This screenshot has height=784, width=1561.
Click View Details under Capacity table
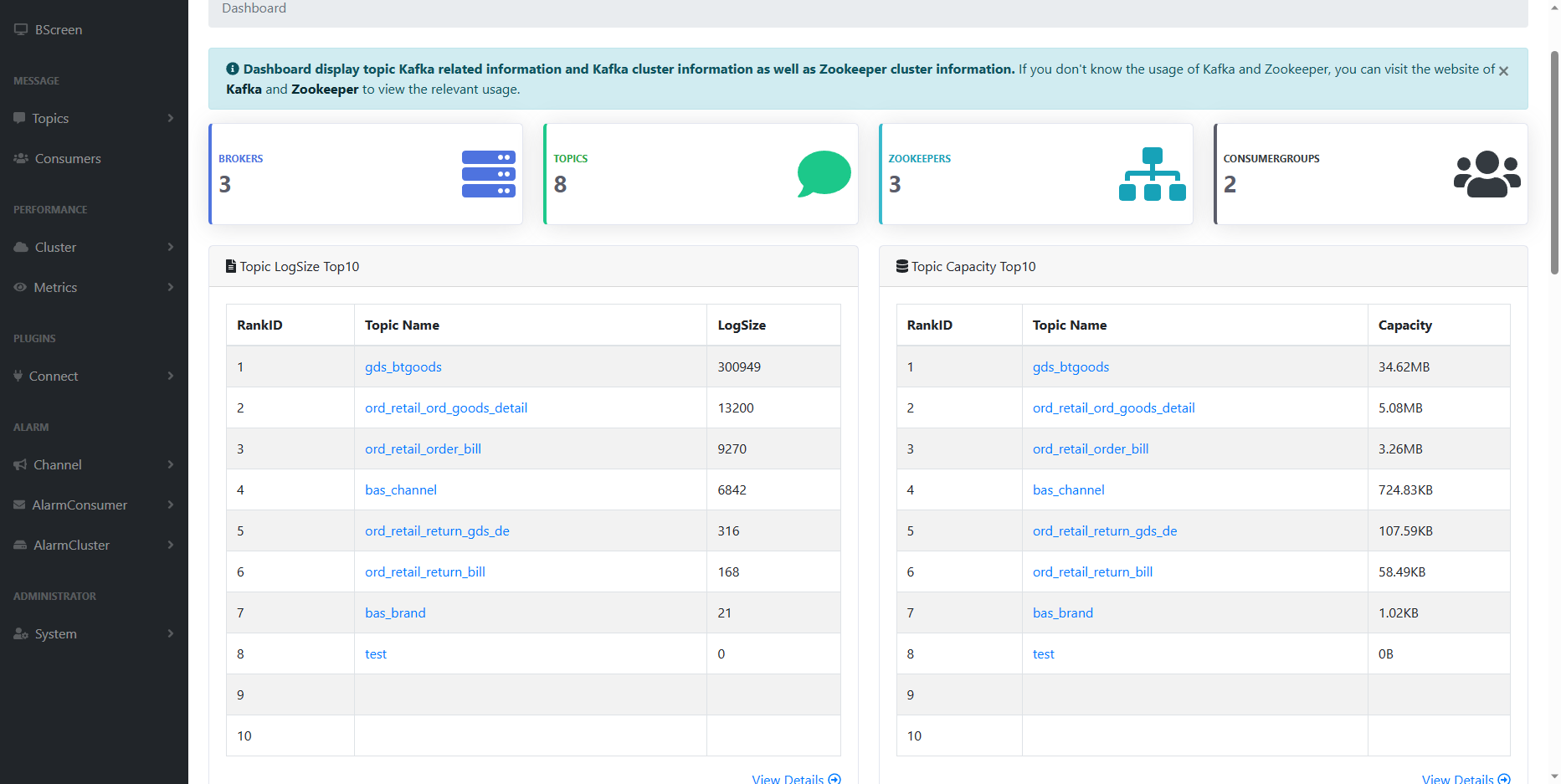point(1457,779)
